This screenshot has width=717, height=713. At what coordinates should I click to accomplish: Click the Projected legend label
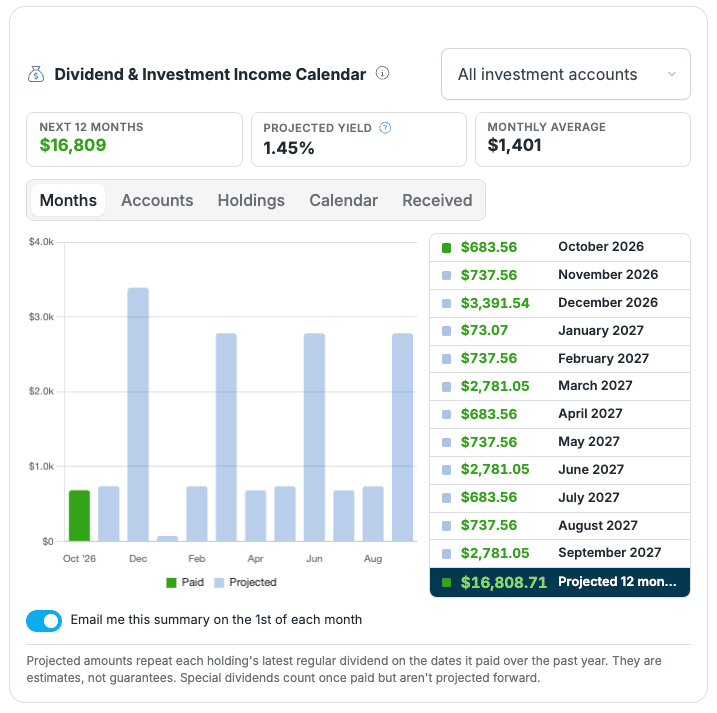(x=253, y=582)
